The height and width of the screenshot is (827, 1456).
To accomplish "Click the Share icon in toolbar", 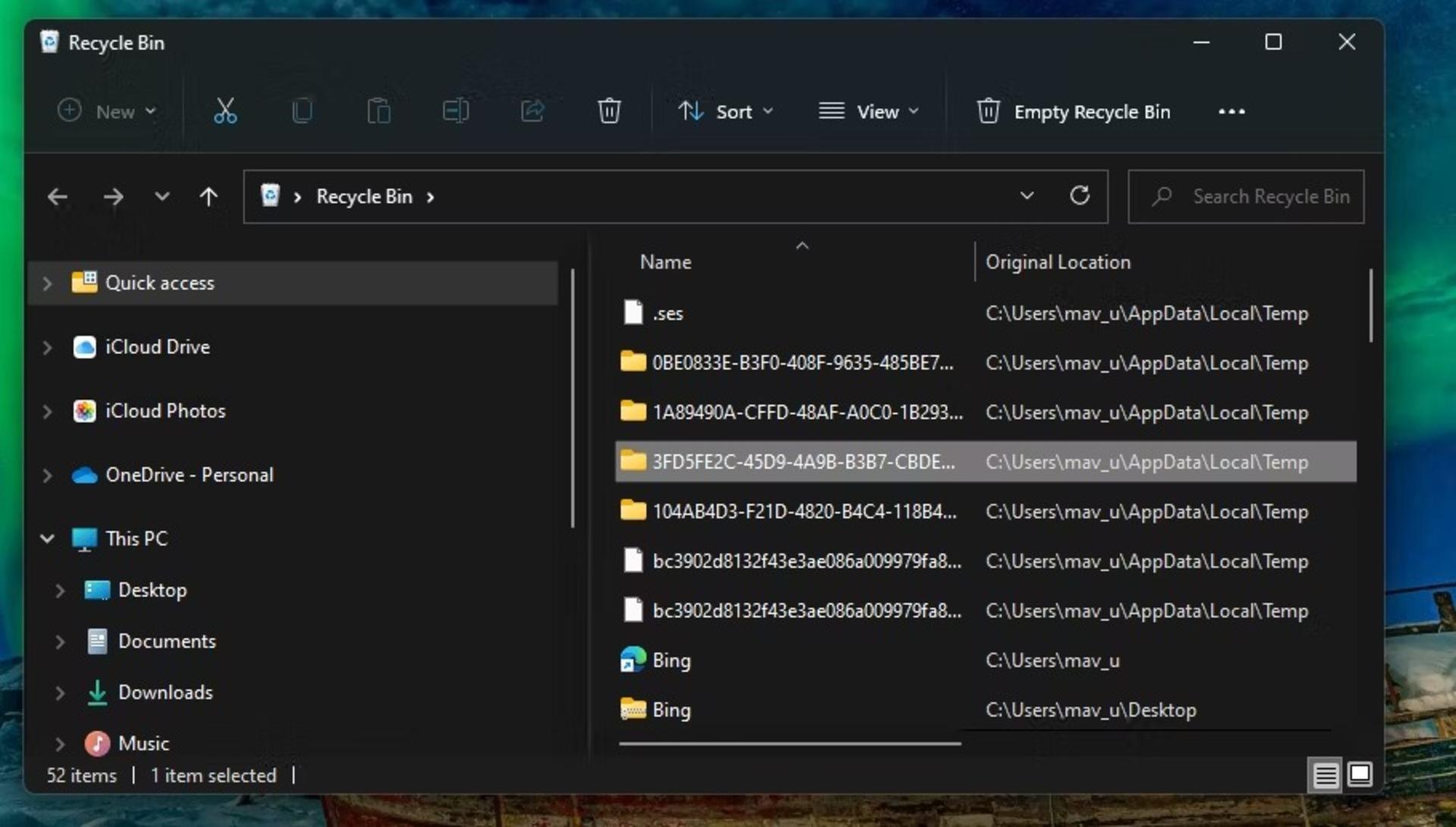I will coord(532,111).
